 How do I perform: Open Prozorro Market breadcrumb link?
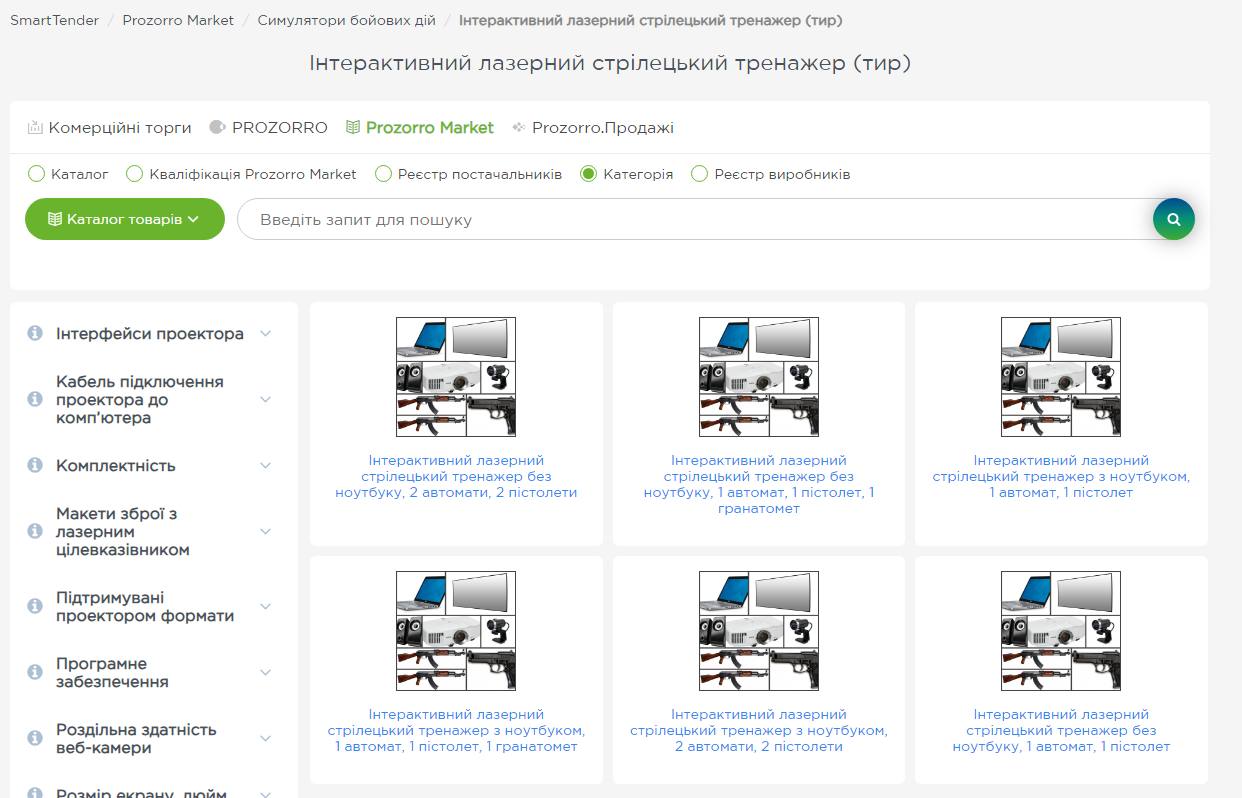click(x=178, y=20)
